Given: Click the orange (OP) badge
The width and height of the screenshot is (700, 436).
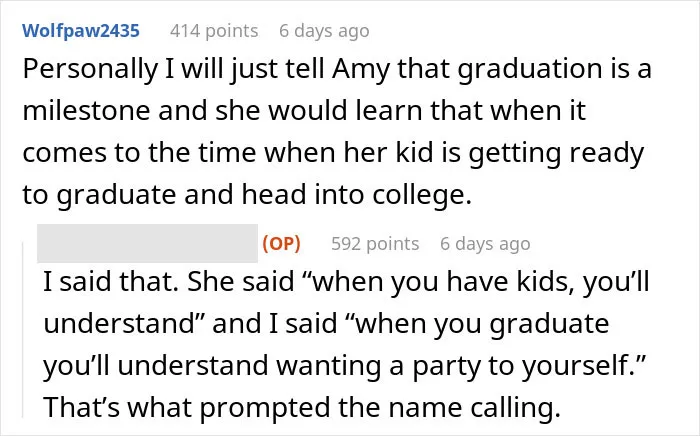Looking at the screenshot, I should pyautogui.click(x=282, y=244).
